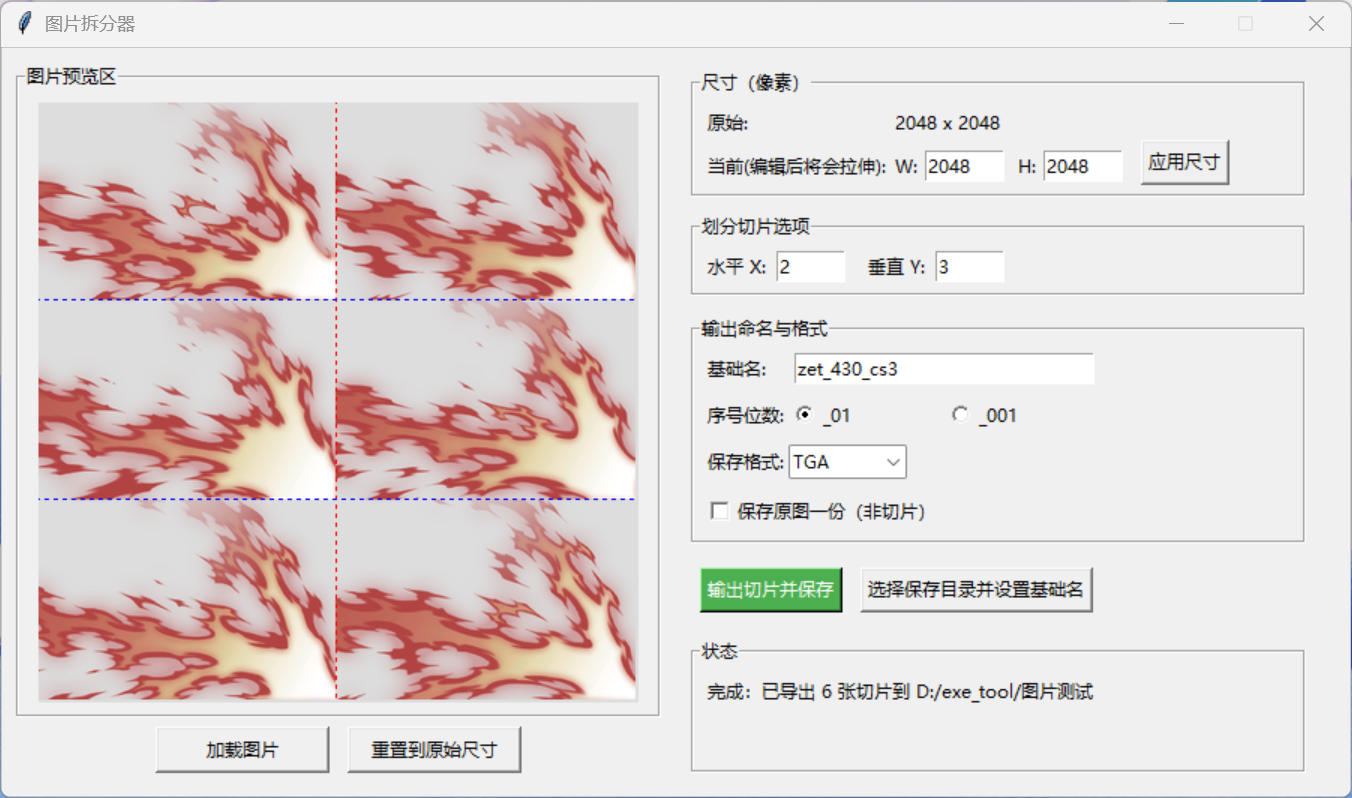
Task: Click the 划分切片选项 group label
Action: click(x=755, y=227)
